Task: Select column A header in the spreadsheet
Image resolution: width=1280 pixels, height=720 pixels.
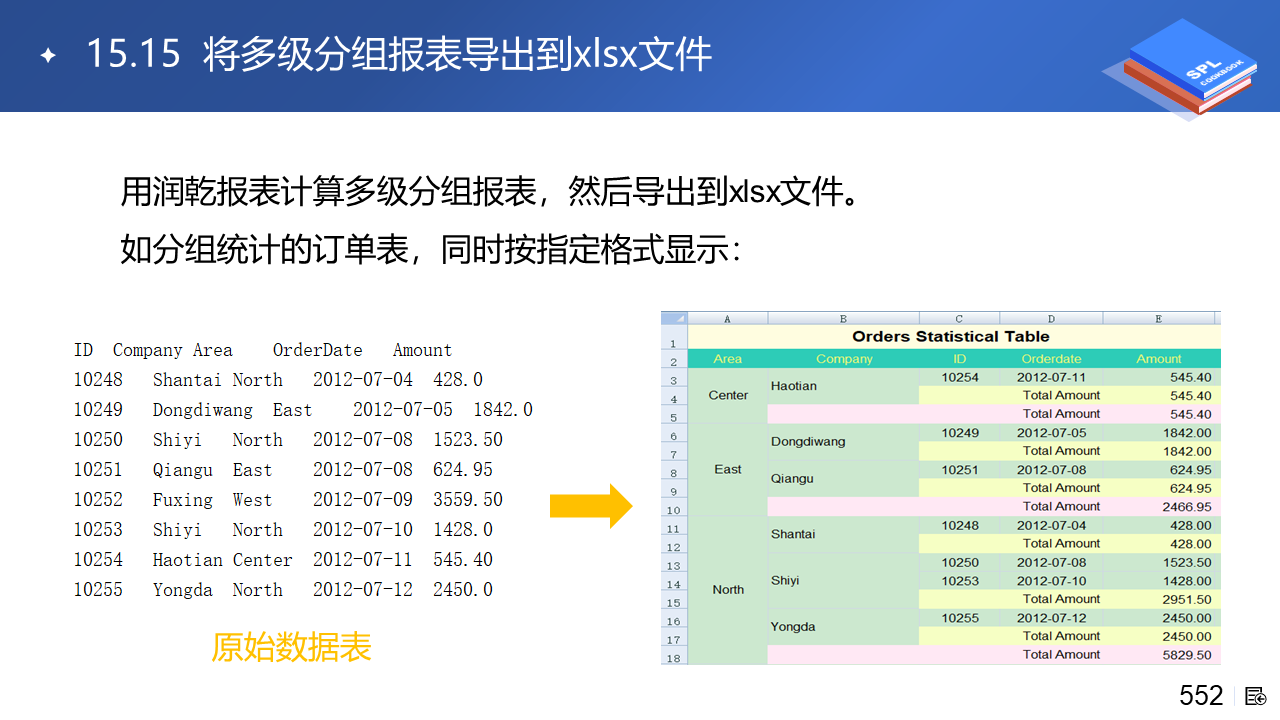Action: point(728,318)
